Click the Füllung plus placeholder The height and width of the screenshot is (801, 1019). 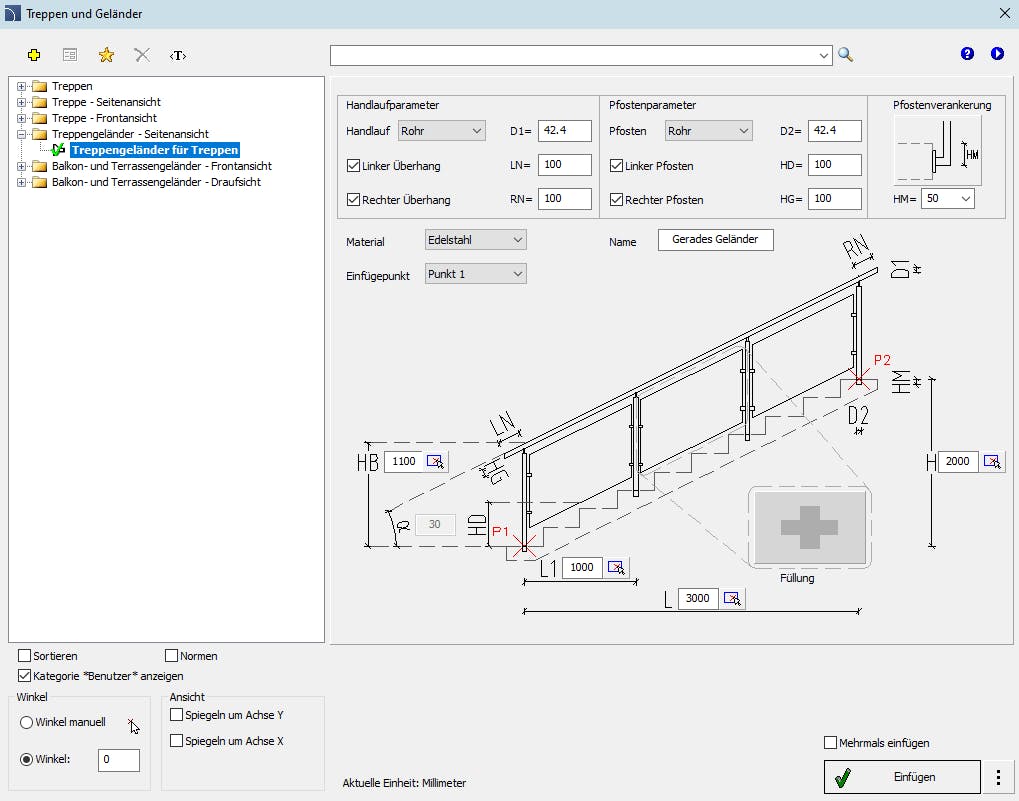[809, 527]
